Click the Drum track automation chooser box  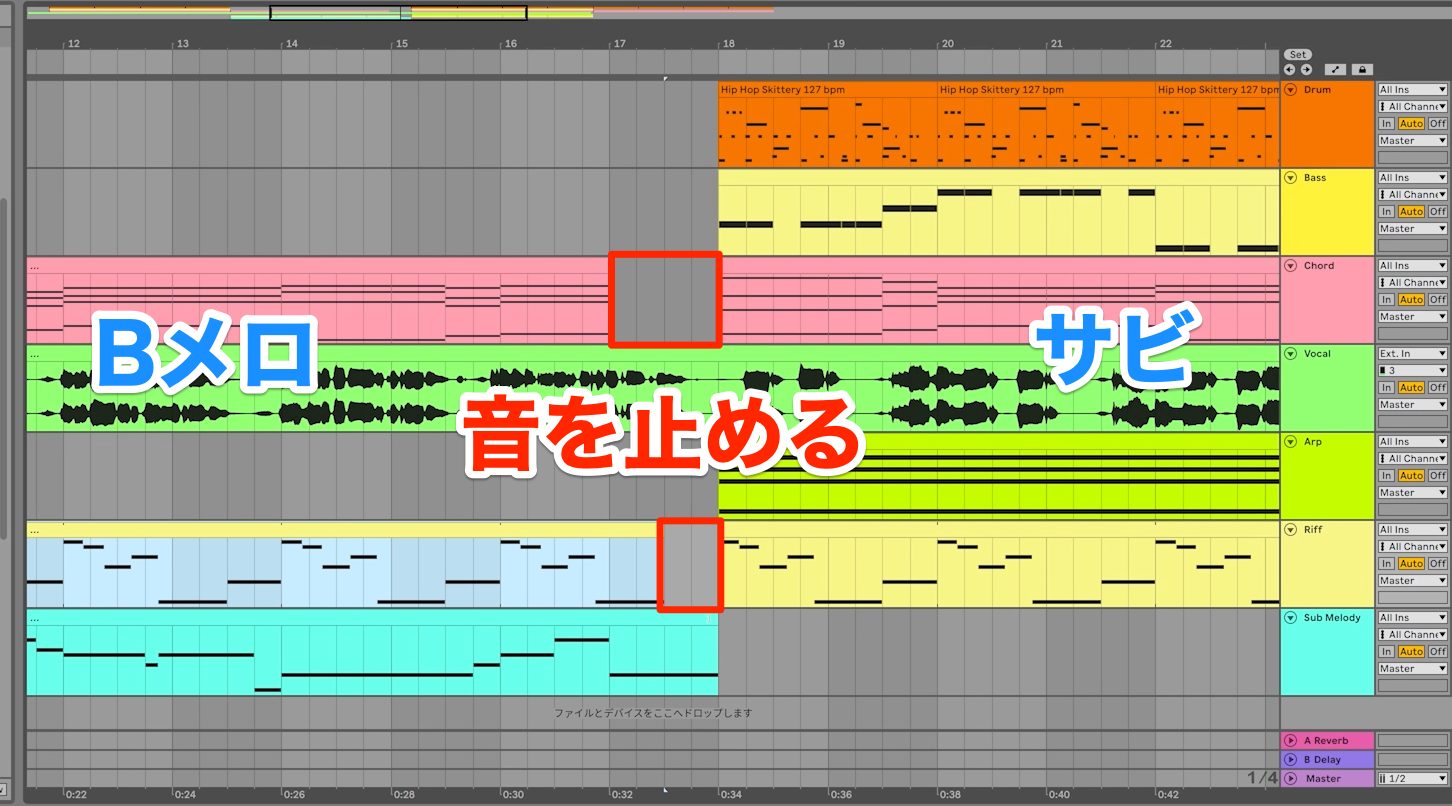[x=1413, y=158]
